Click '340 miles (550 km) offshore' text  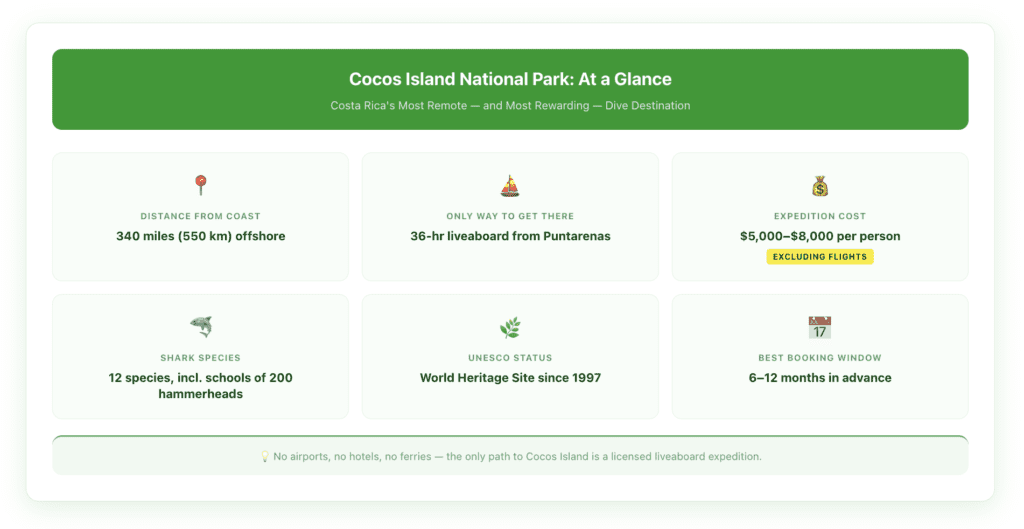(x=200, y=236)
